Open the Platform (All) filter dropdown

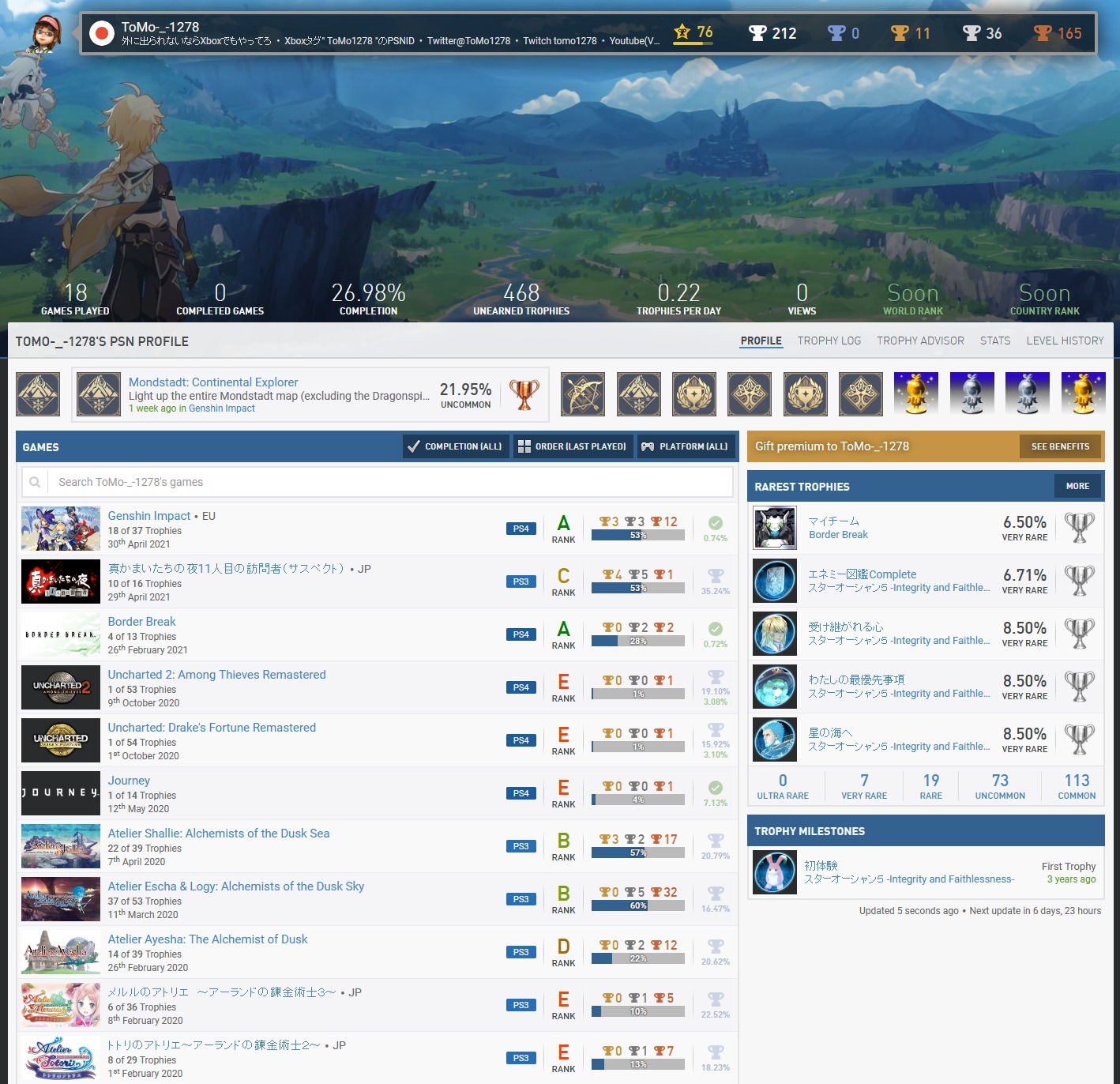point(685,446)
